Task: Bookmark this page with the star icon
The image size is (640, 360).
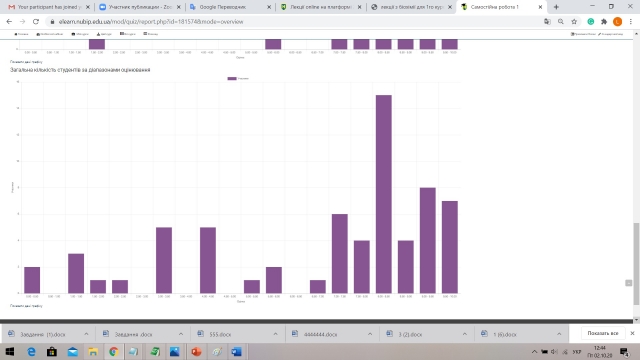Action: (x=574, y=22)
